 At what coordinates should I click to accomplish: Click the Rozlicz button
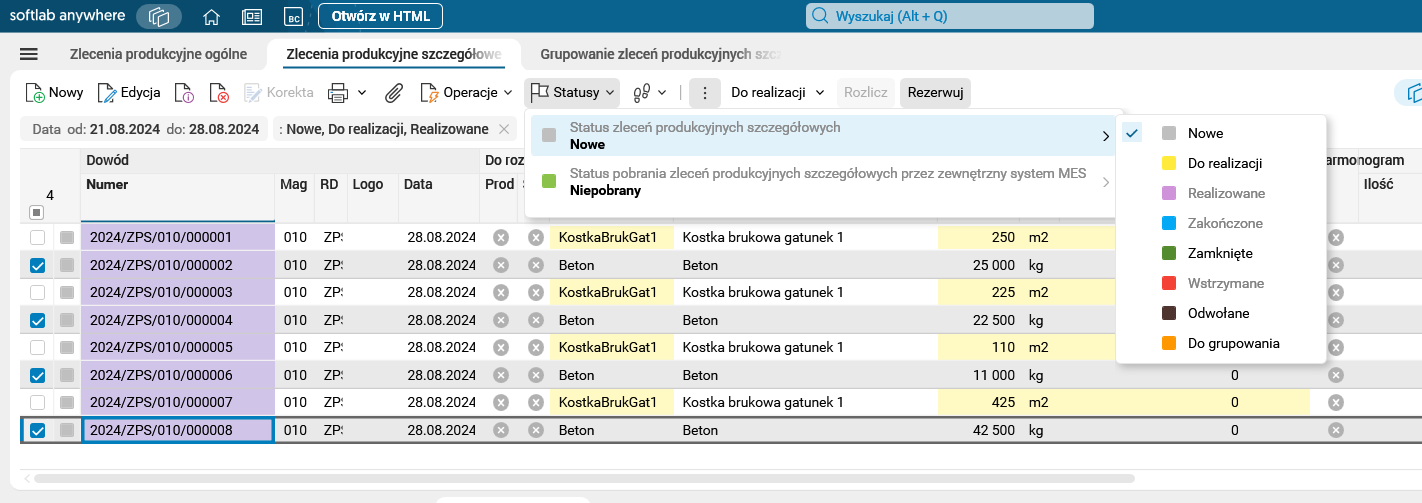pos(866,93)
